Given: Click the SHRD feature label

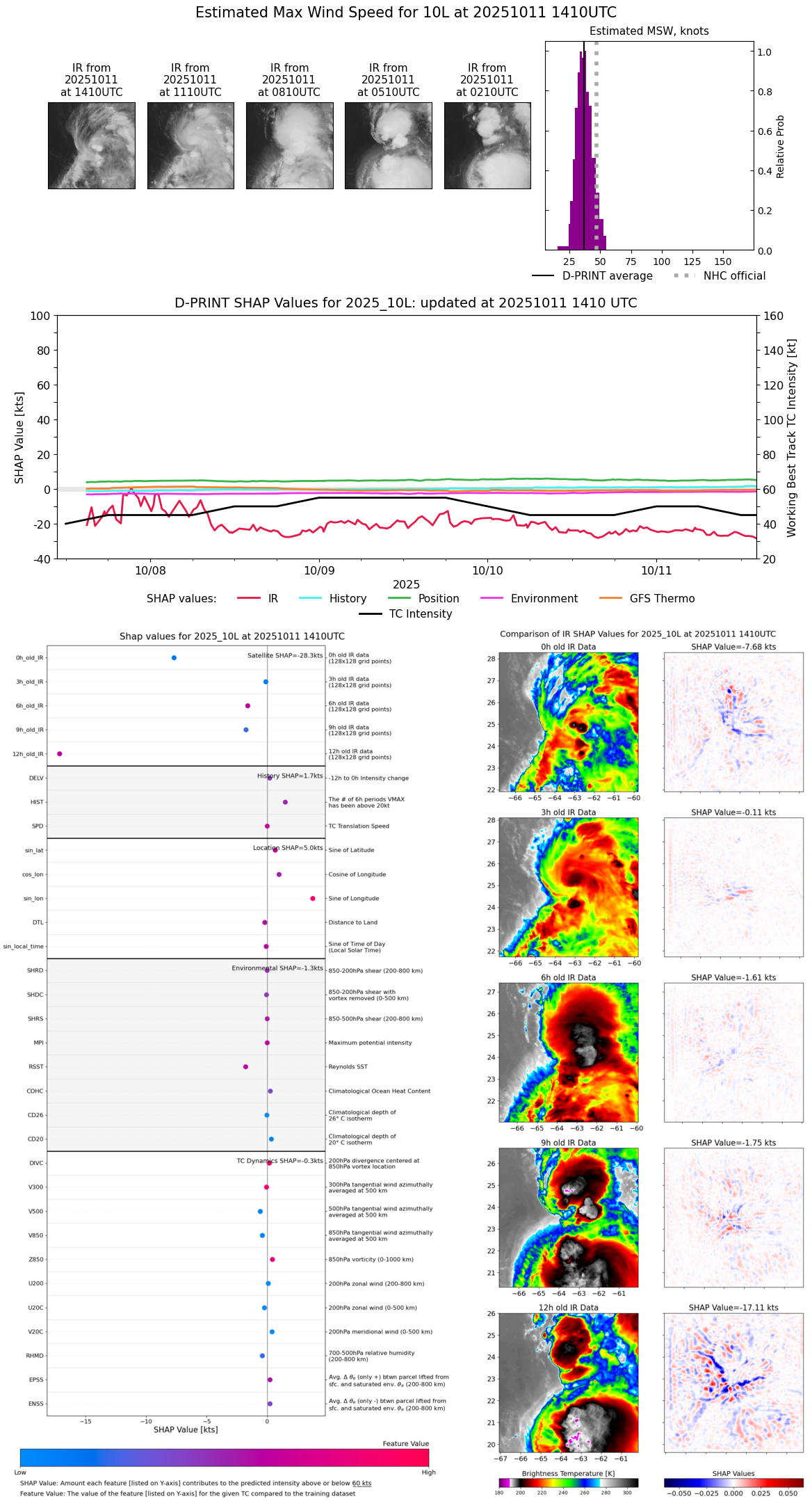Looking at the screenshot, I should (35, 971).
